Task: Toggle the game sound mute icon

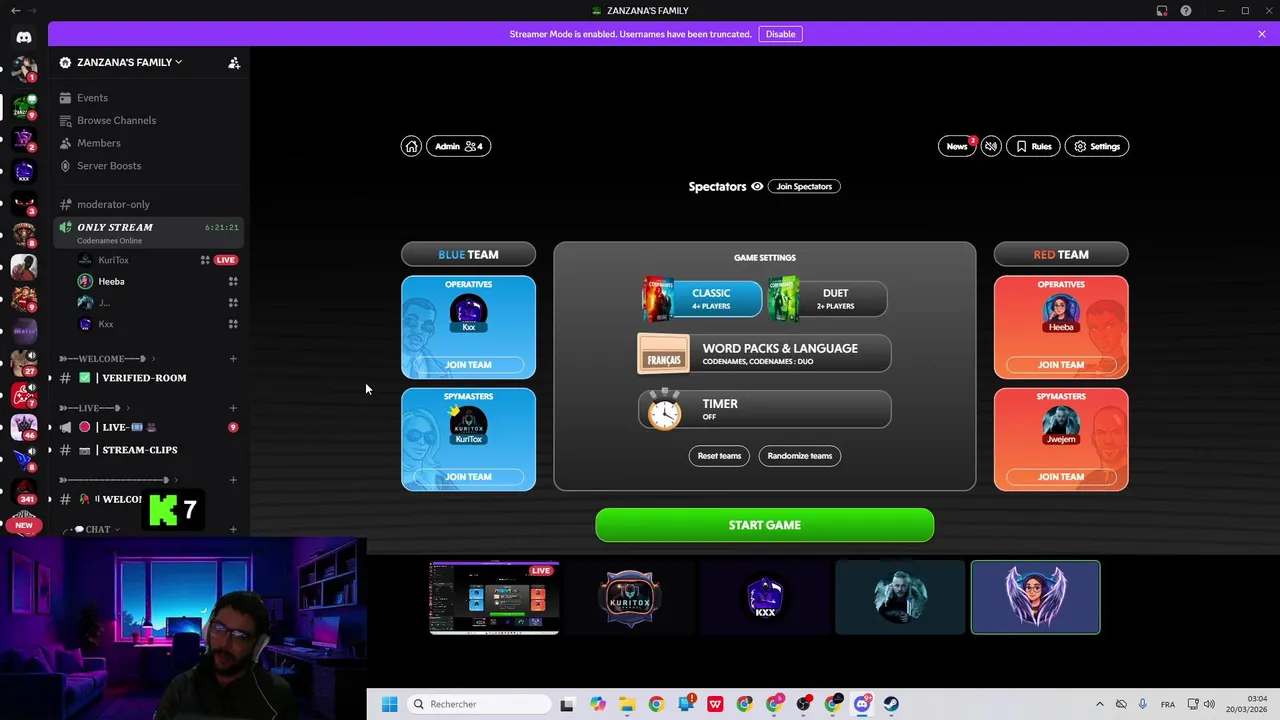Action: pyautogui.click(x=991, y=146)
